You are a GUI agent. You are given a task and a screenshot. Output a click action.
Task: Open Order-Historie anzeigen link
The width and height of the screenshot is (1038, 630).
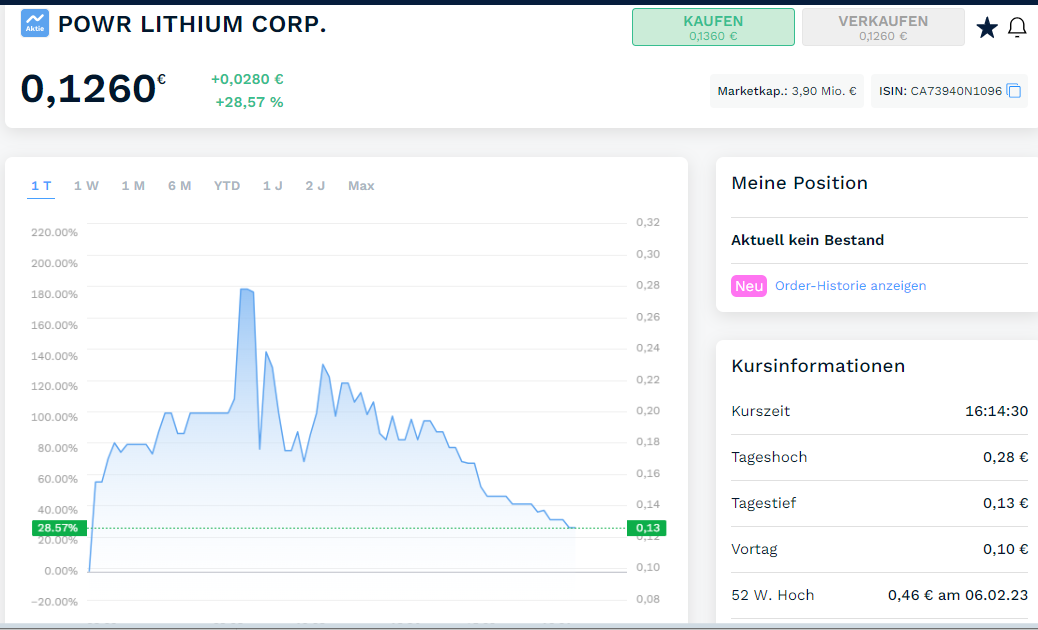tap(850, 286)
